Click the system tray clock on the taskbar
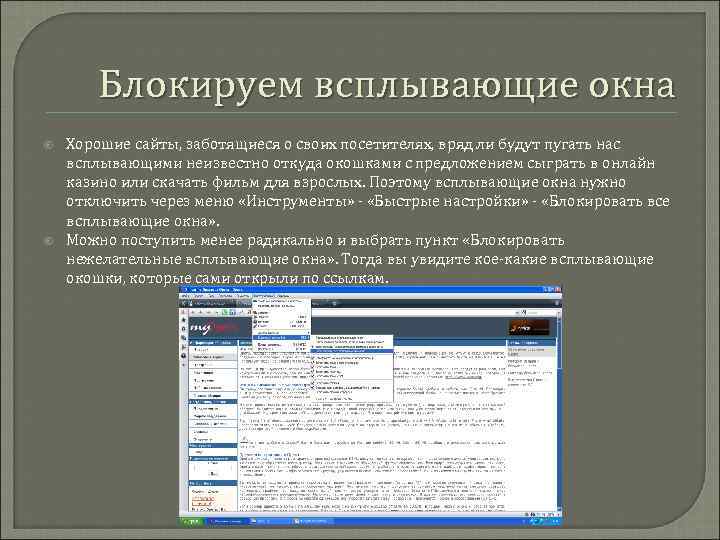 [556, 522]
